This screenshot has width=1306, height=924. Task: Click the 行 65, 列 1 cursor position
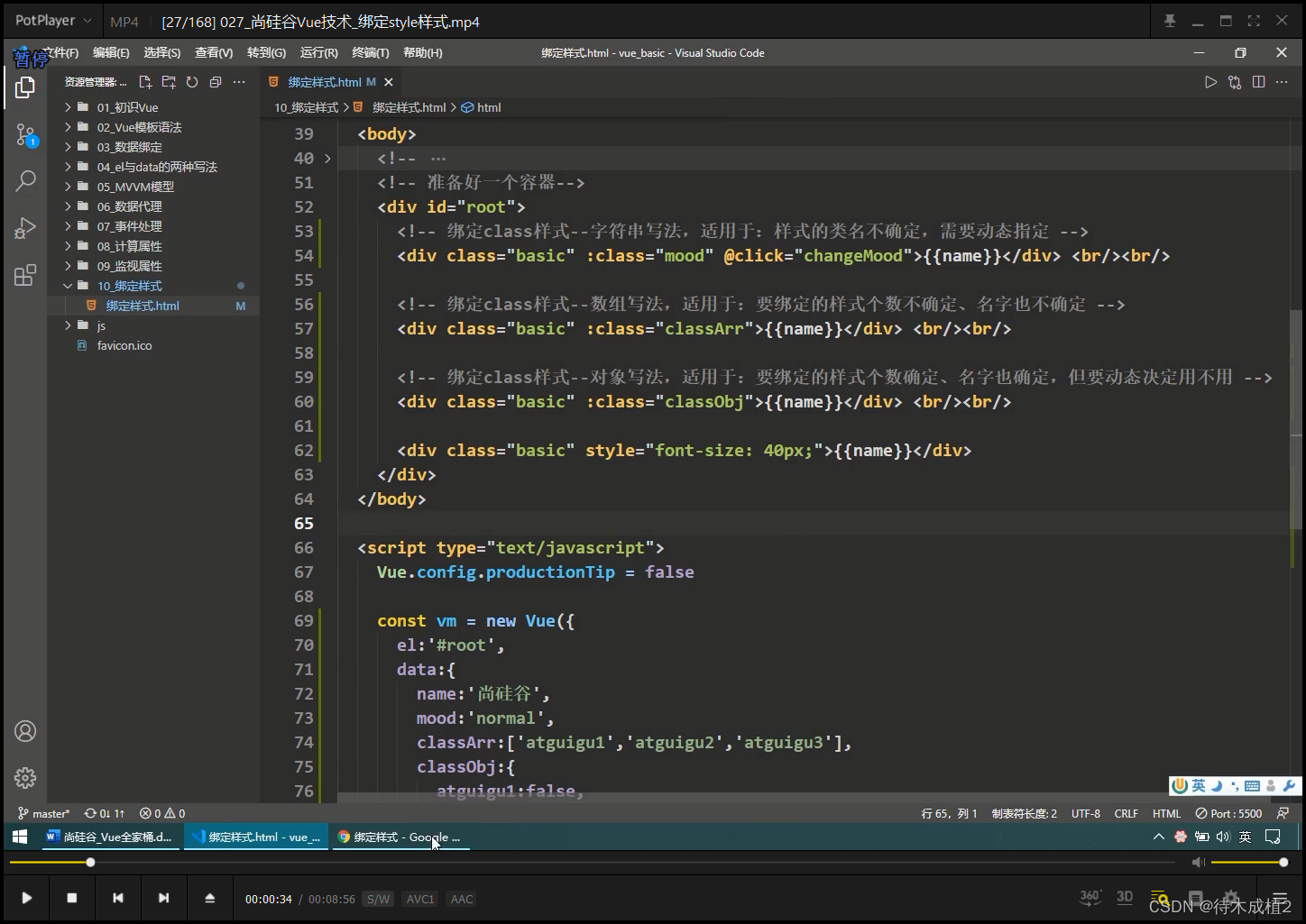(949, 813)
